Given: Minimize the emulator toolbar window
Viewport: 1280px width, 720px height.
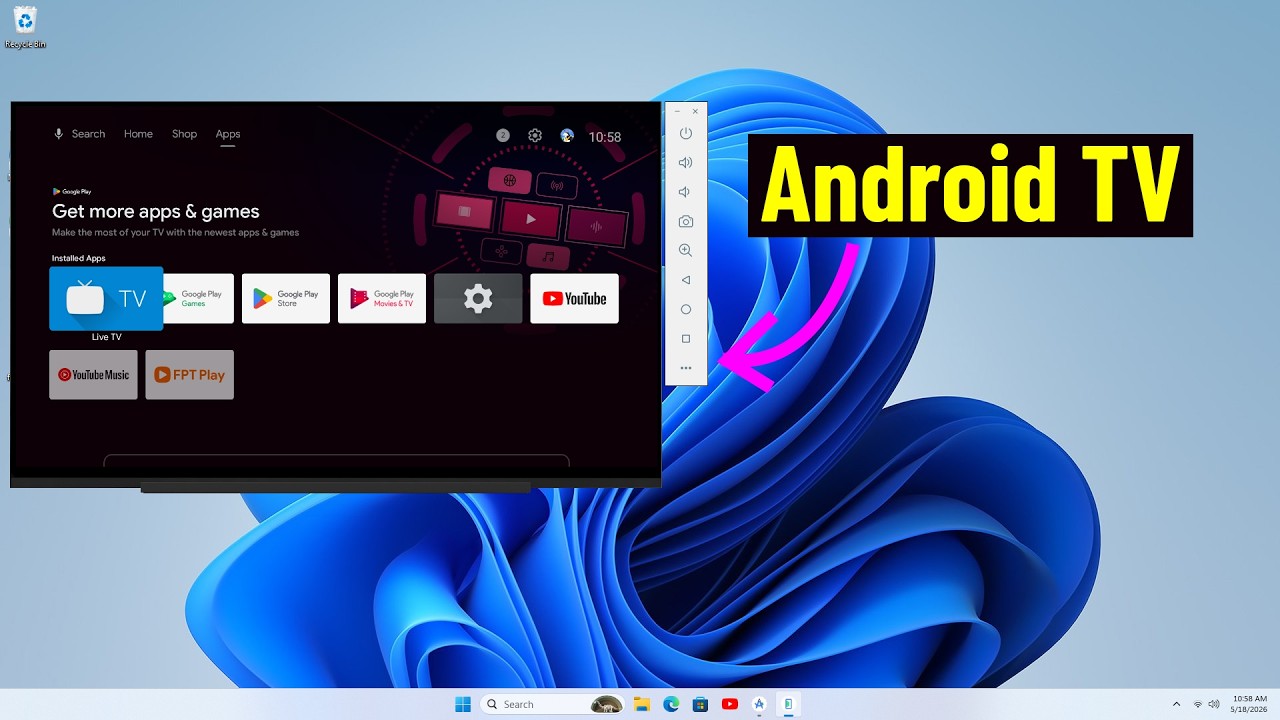Looking at the screenshot, I should (677, 111).
